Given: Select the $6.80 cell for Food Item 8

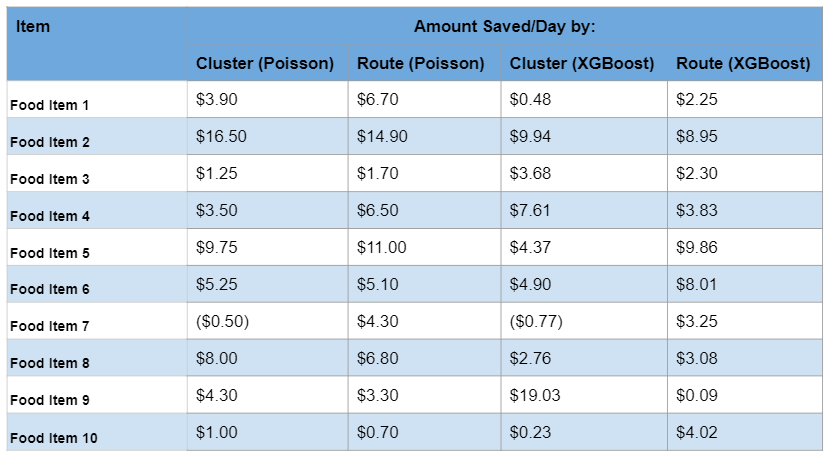Looking at the screenshot, I should tap(378, 359).
